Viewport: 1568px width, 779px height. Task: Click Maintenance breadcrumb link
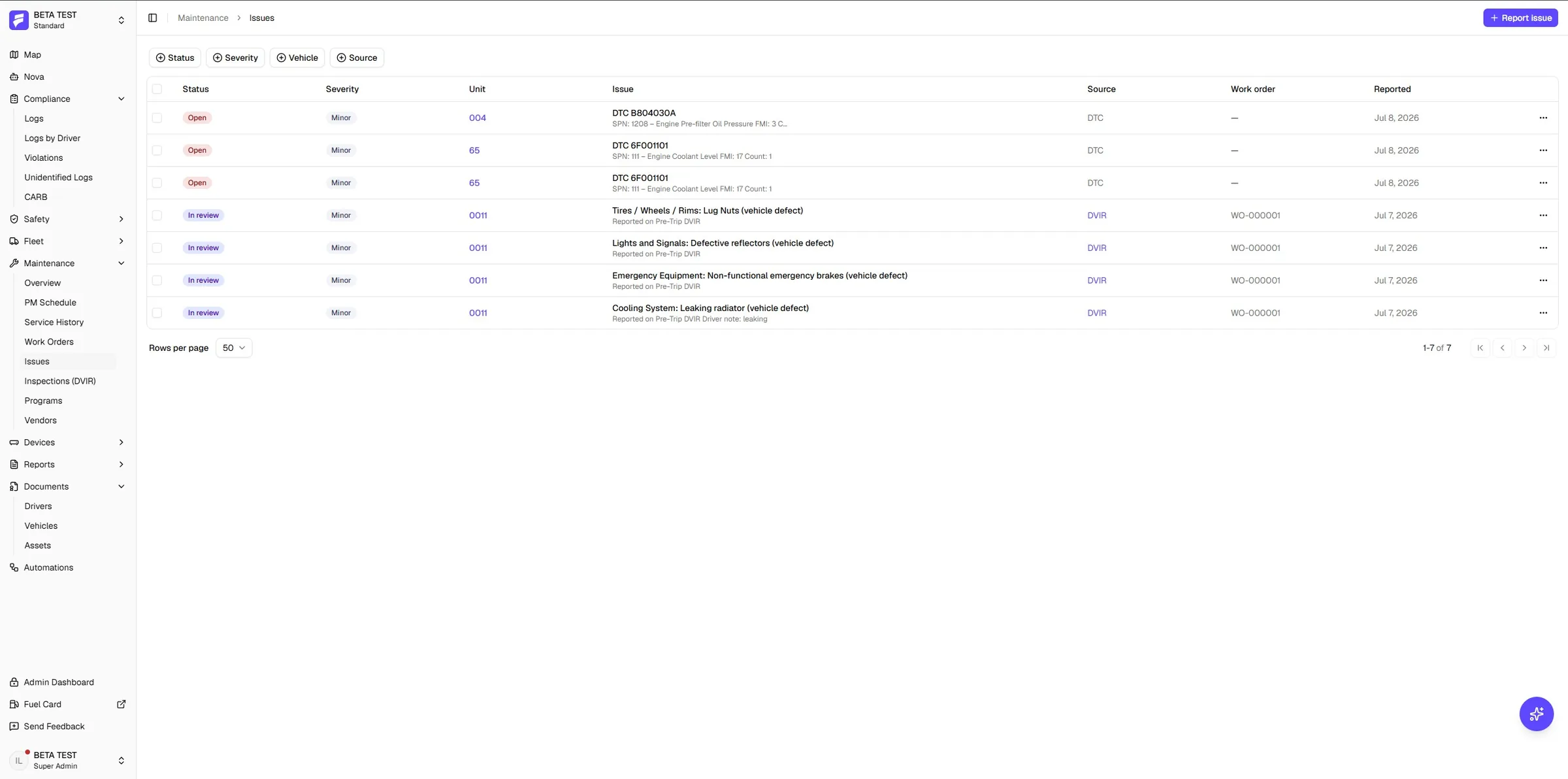203,18
